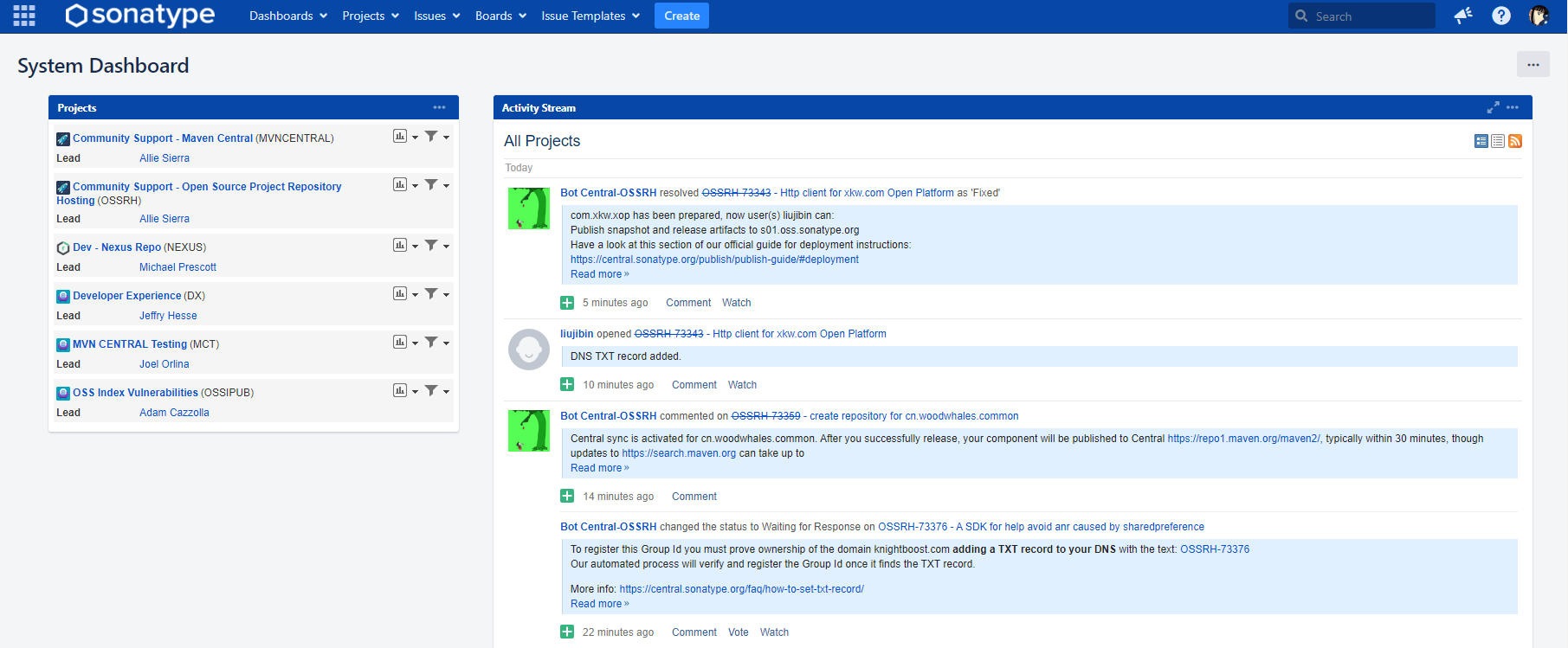Click green plus icon beside 10 minutes ago
Screen dimensions: 1568x648
(x=567, y=384)
